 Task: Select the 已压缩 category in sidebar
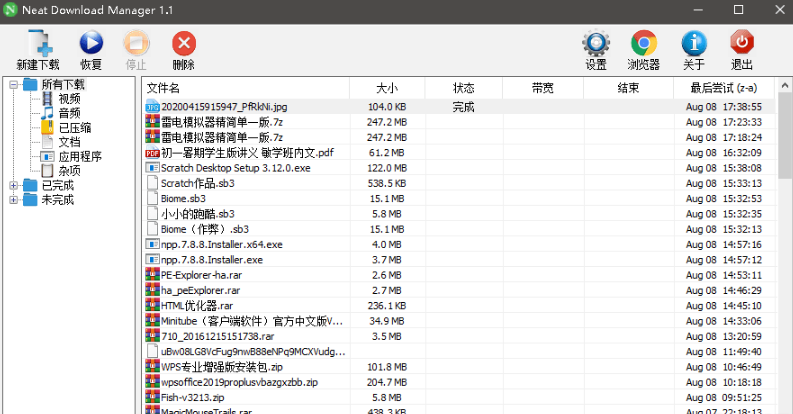pos(74,128)
